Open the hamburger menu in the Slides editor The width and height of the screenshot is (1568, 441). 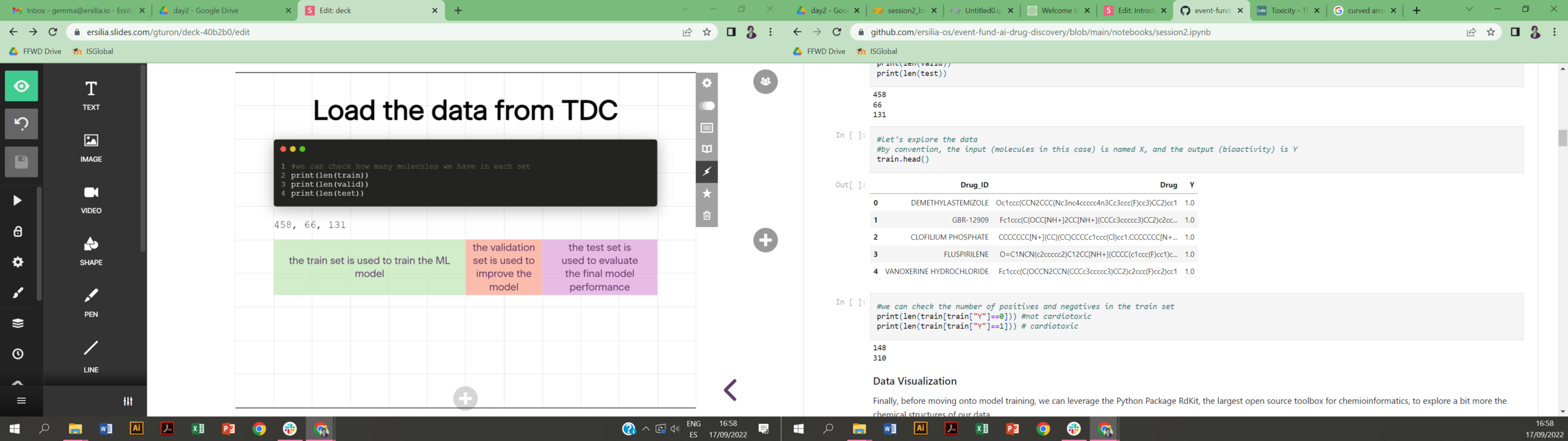coord(21,401)
